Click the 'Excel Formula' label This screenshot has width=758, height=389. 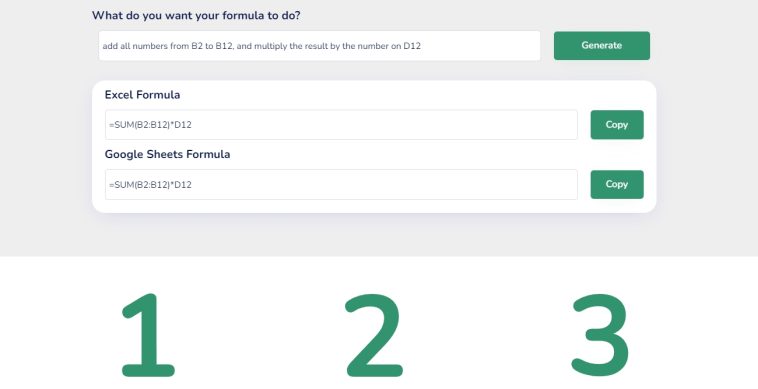[143, 95]
